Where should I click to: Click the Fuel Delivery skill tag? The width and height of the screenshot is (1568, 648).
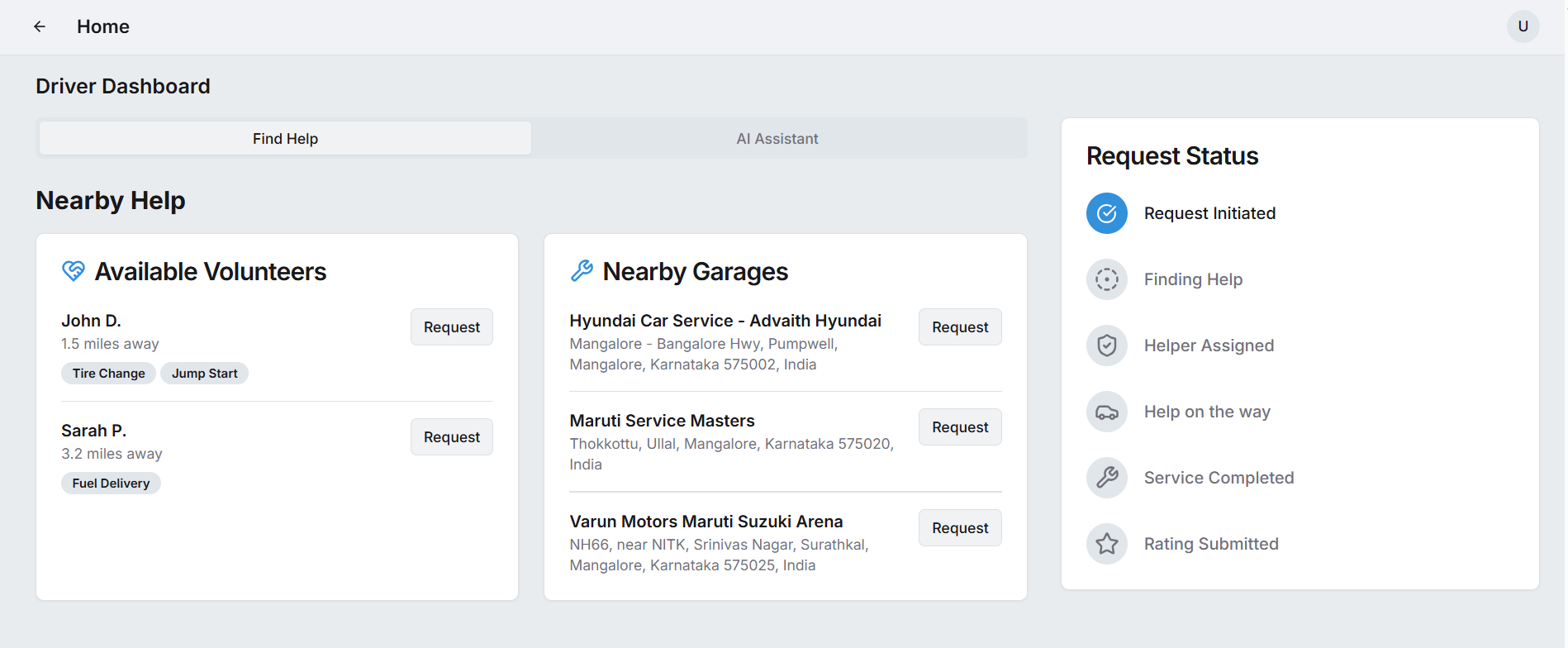point(111,484)
